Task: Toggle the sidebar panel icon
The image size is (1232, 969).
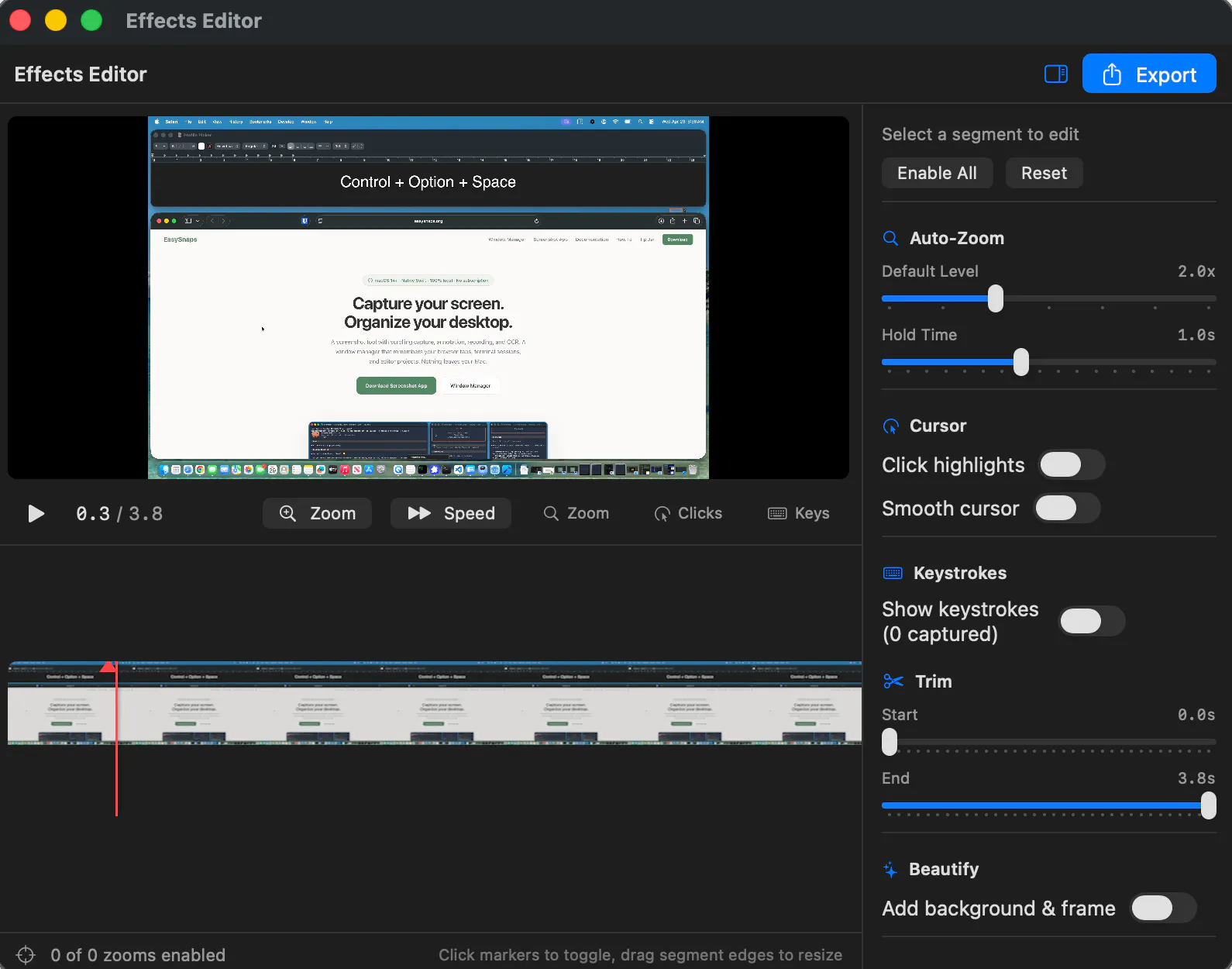Action: point(1056,74)
